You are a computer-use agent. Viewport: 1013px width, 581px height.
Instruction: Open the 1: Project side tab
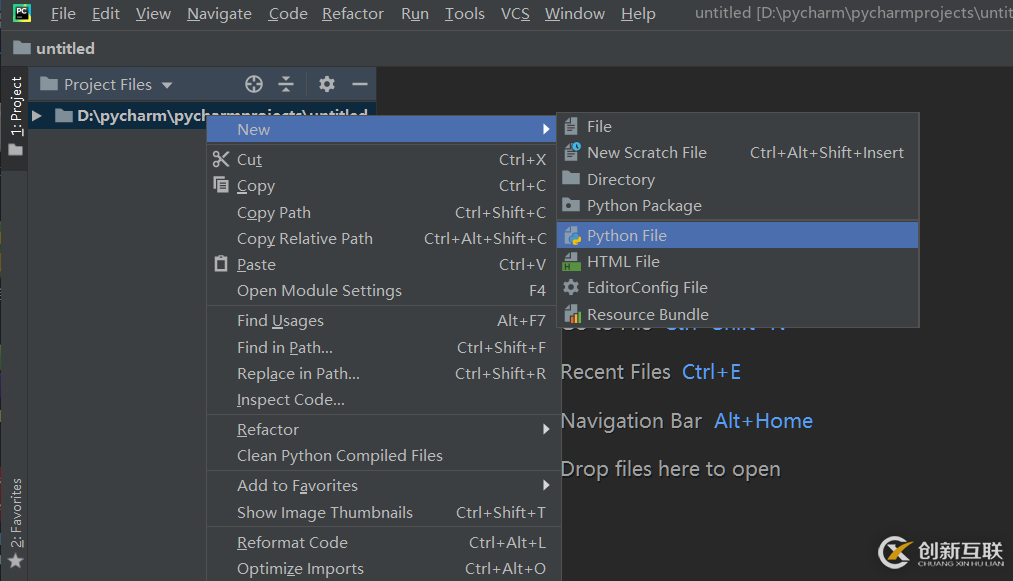(15, 108)
